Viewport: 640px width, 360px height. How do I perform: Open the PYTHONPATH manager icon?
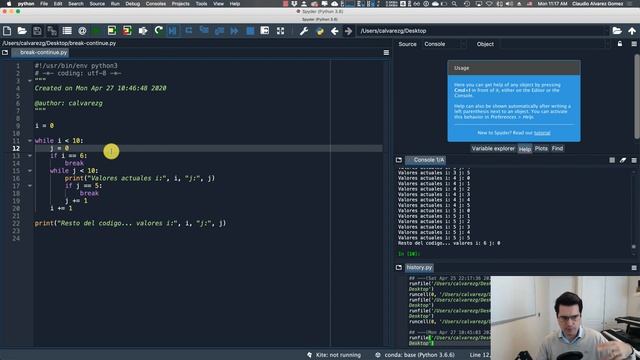(x=320, y=31)
